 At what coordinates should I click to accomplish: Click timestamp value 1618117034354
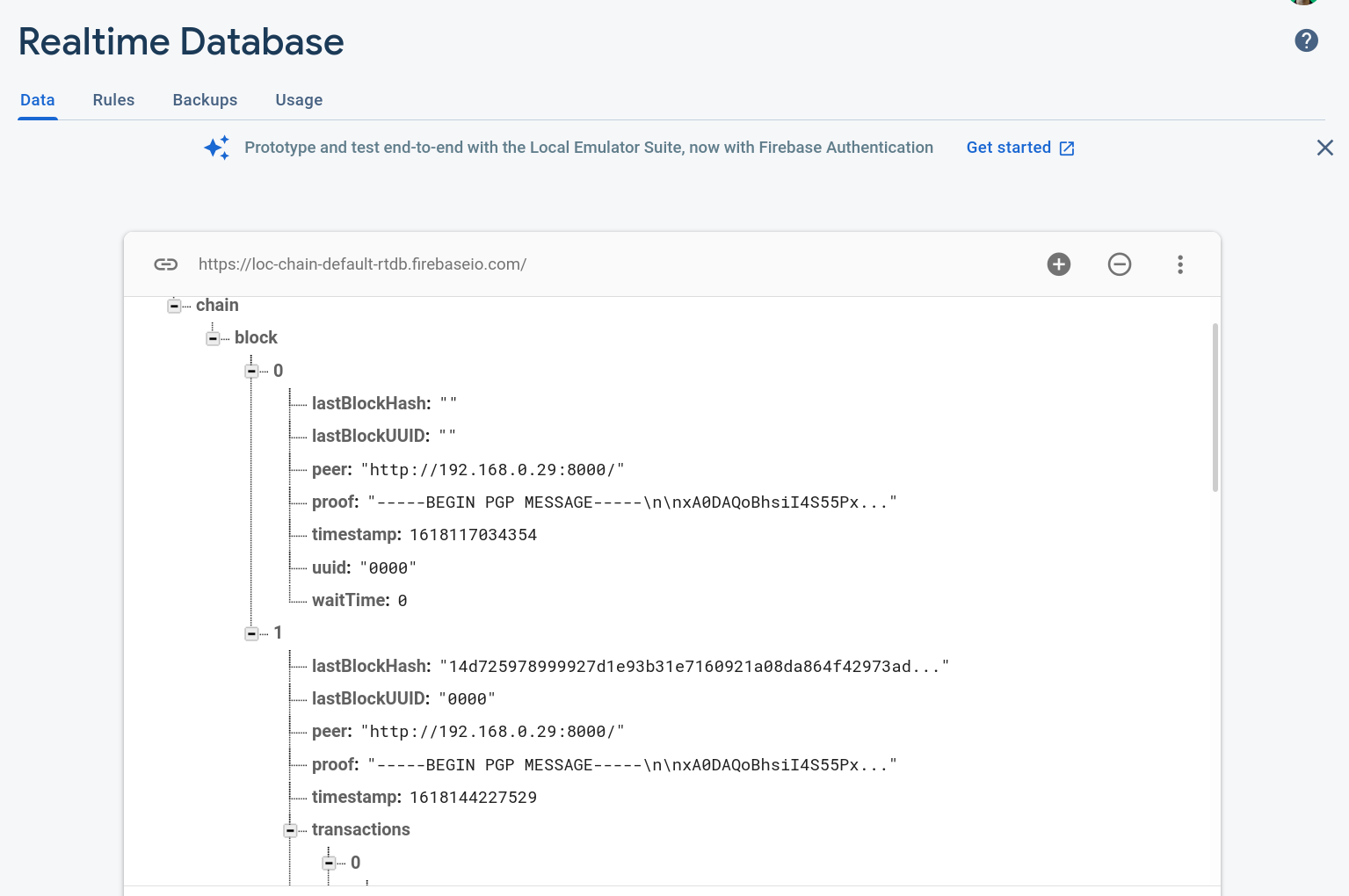[x=473, y=534]
